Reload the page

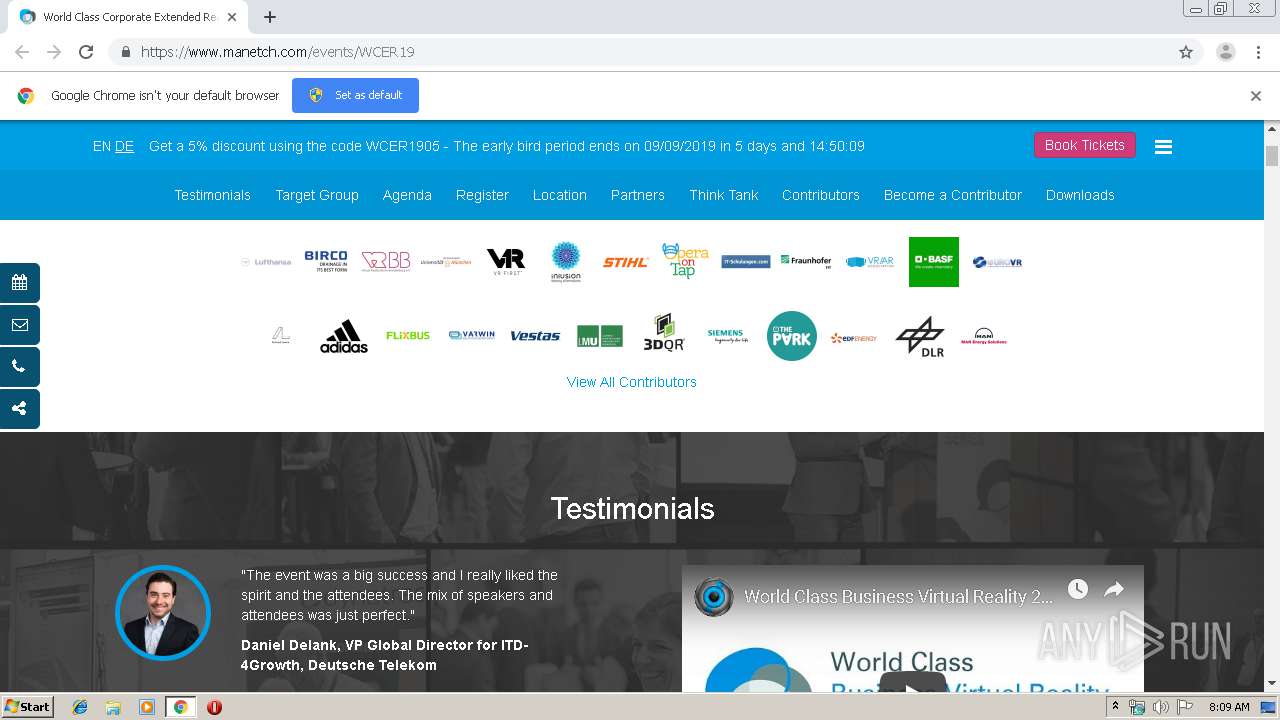(86, 52)
